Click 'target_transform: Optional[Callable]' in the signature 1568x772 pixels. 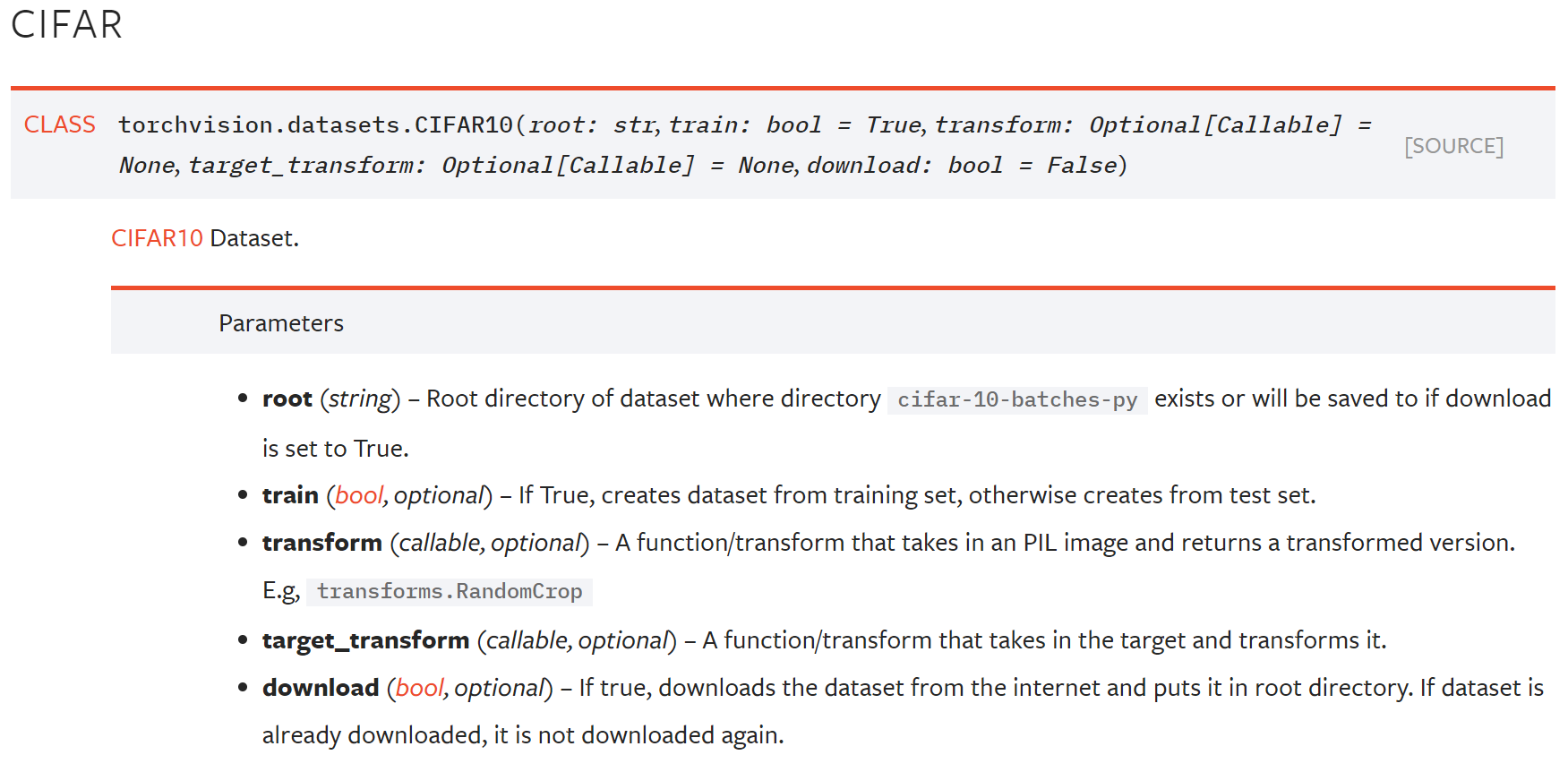(x=441, y=165)
